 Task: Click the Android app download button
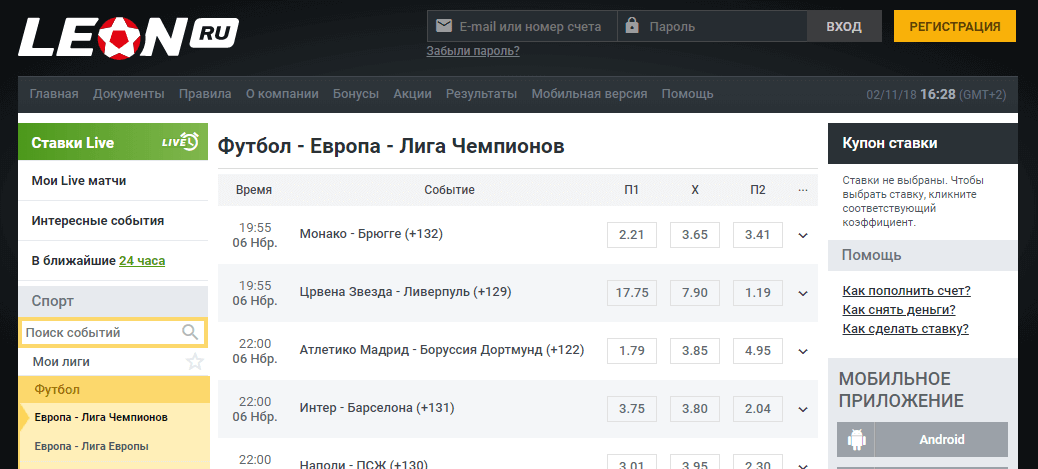922,440
